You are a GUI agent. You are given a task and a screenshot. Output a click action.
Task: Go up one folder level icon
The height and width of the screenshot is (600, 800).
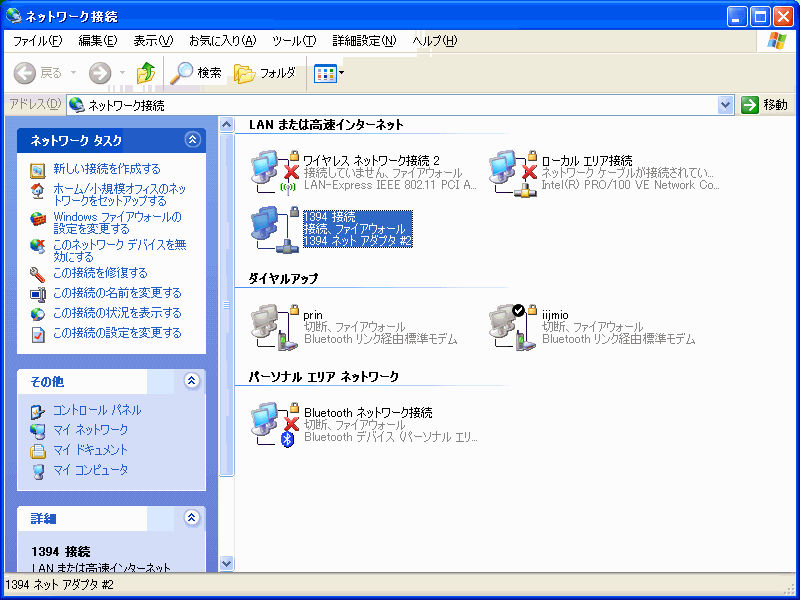[x=146, y=73]
